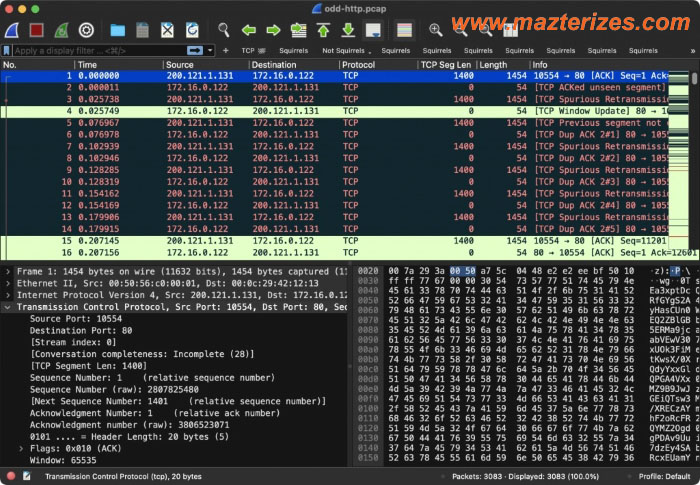Sort packets by Destination column
This screenshot has width=700, height=485.
pos(293,65)
